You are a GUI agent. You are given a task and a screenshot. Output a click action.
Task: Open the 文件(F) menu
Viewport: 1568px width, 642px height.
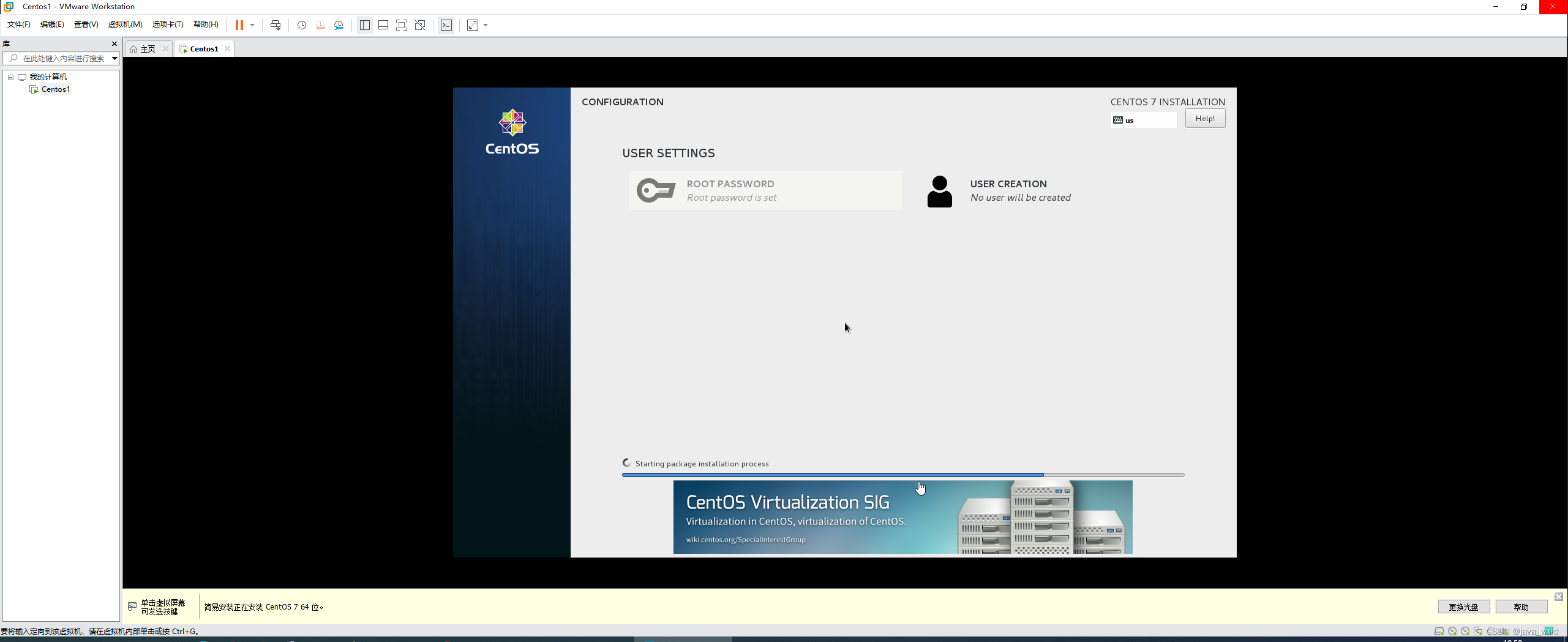(19, 24)
